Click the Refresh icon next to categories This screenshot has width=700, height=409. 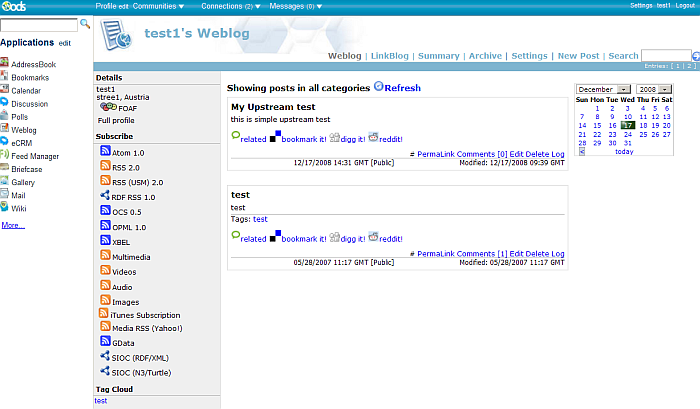[379, 87]
